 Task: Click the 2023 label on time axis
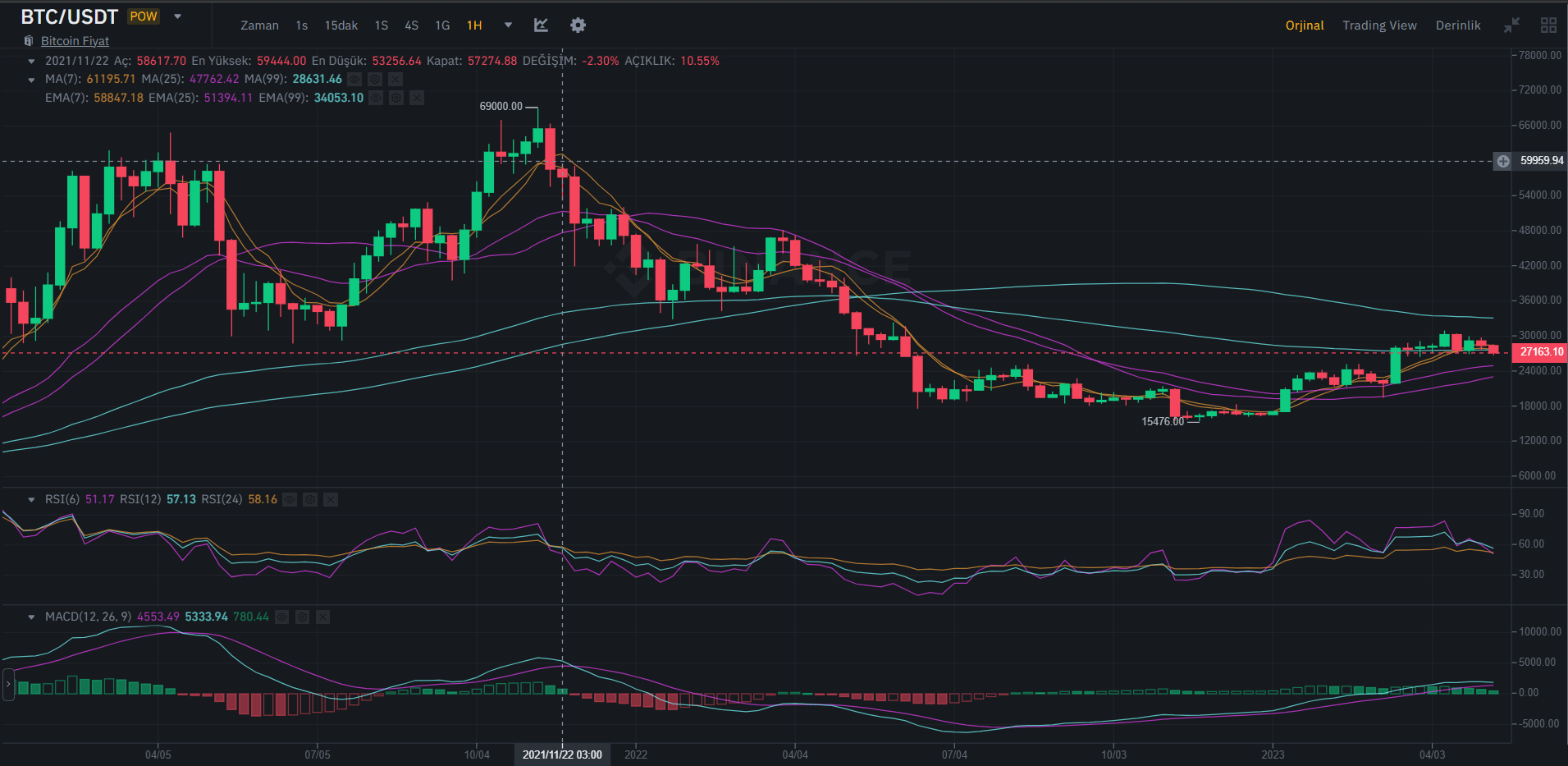[1273, 755]
